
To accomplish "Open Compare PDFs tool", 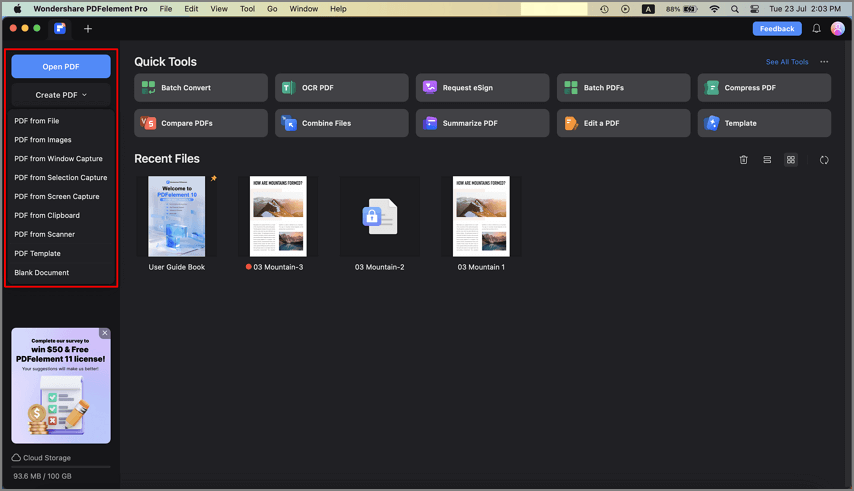I will click(x=200, y=123).
